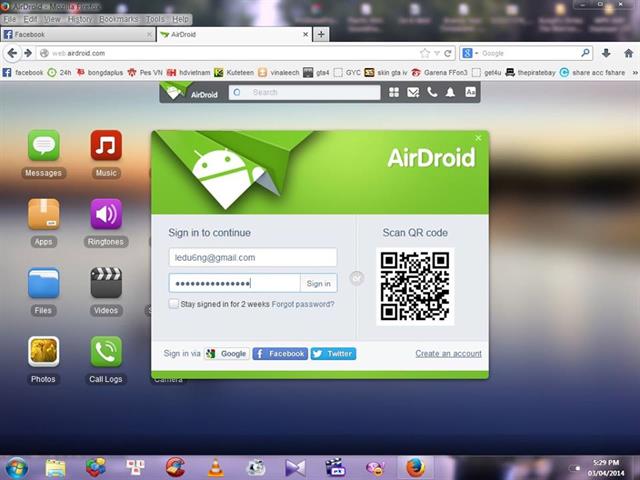Open the Edit menu

(30, 19)
